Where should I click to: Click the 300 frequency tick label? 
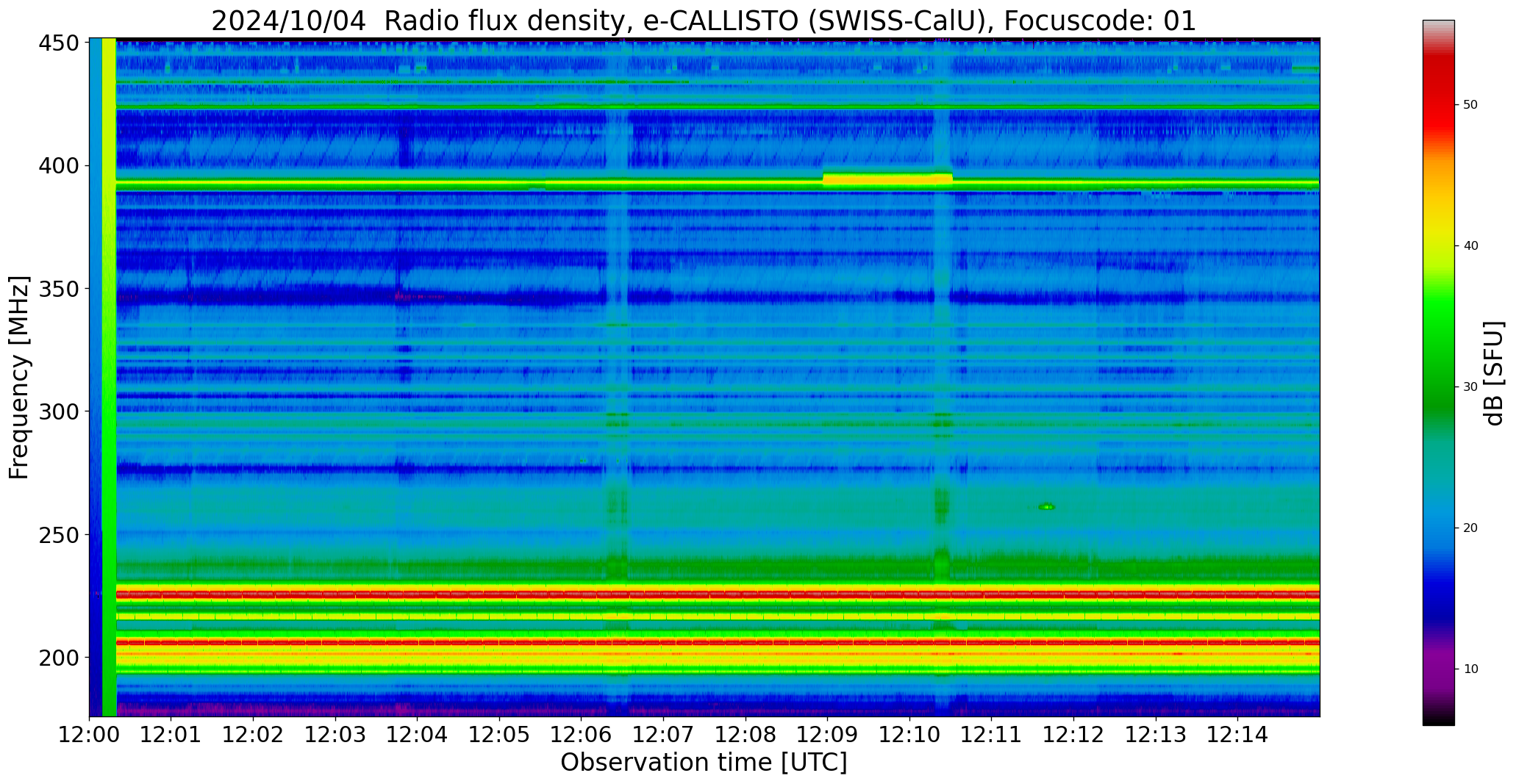59,411
